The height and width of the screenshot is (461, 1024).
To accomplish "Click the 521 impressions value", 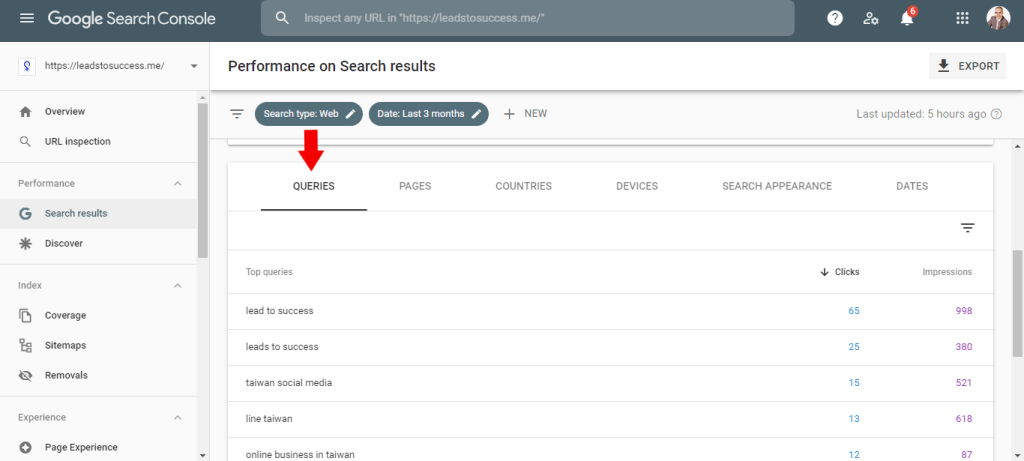I will coord(964,383).
